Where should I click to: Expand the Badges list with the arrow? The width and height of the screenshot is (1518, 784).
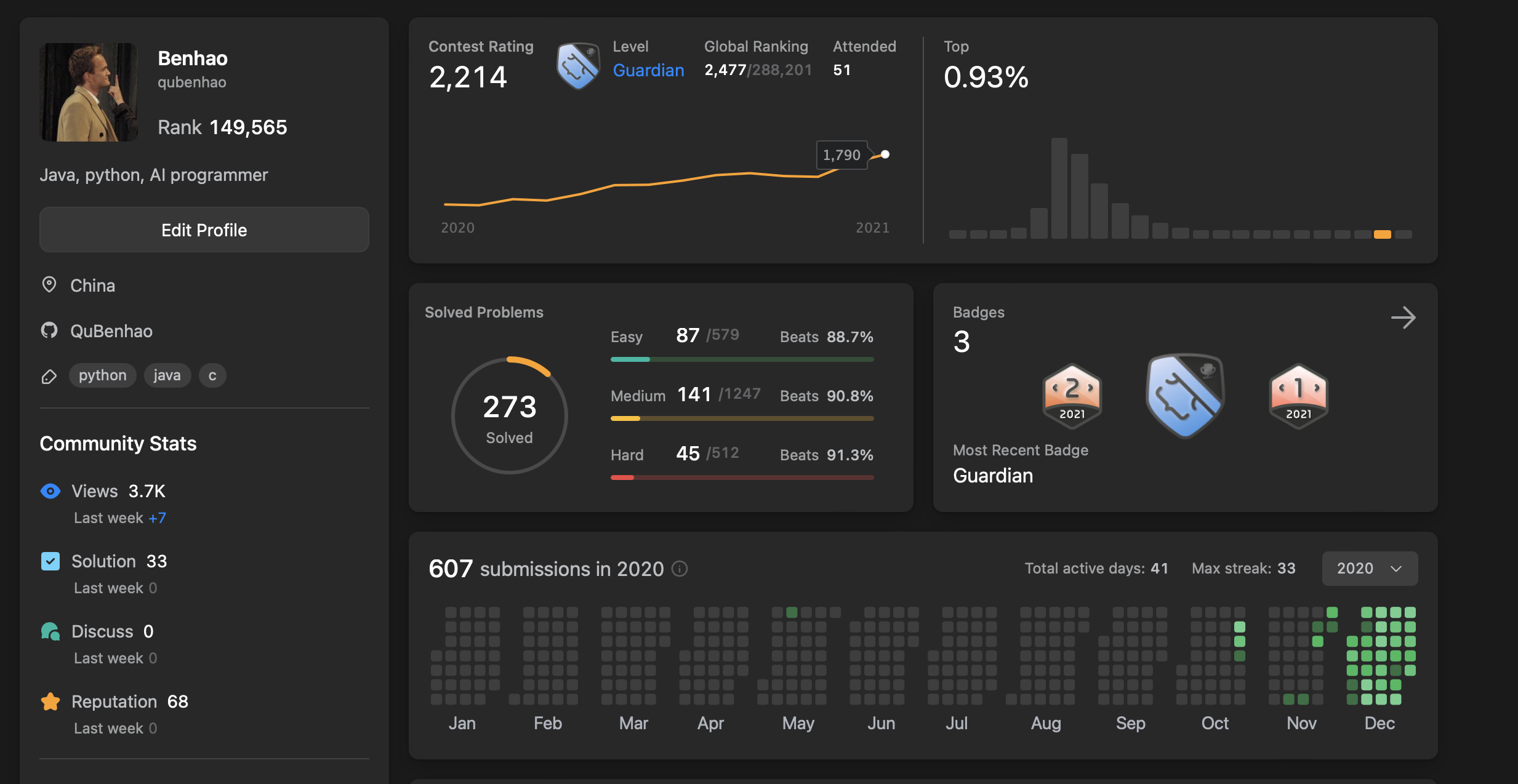click(1403, 318)
